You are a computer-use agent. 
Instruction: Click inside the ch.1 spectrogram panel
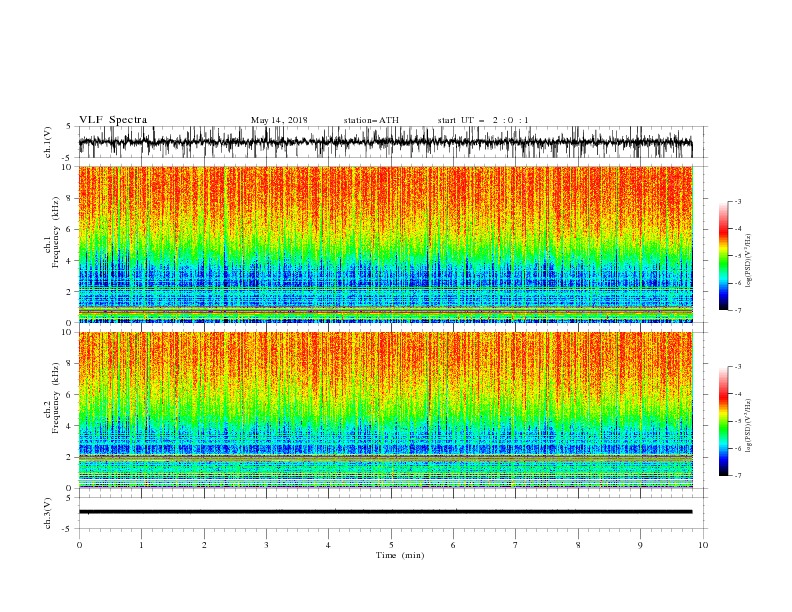coord(385,244)
